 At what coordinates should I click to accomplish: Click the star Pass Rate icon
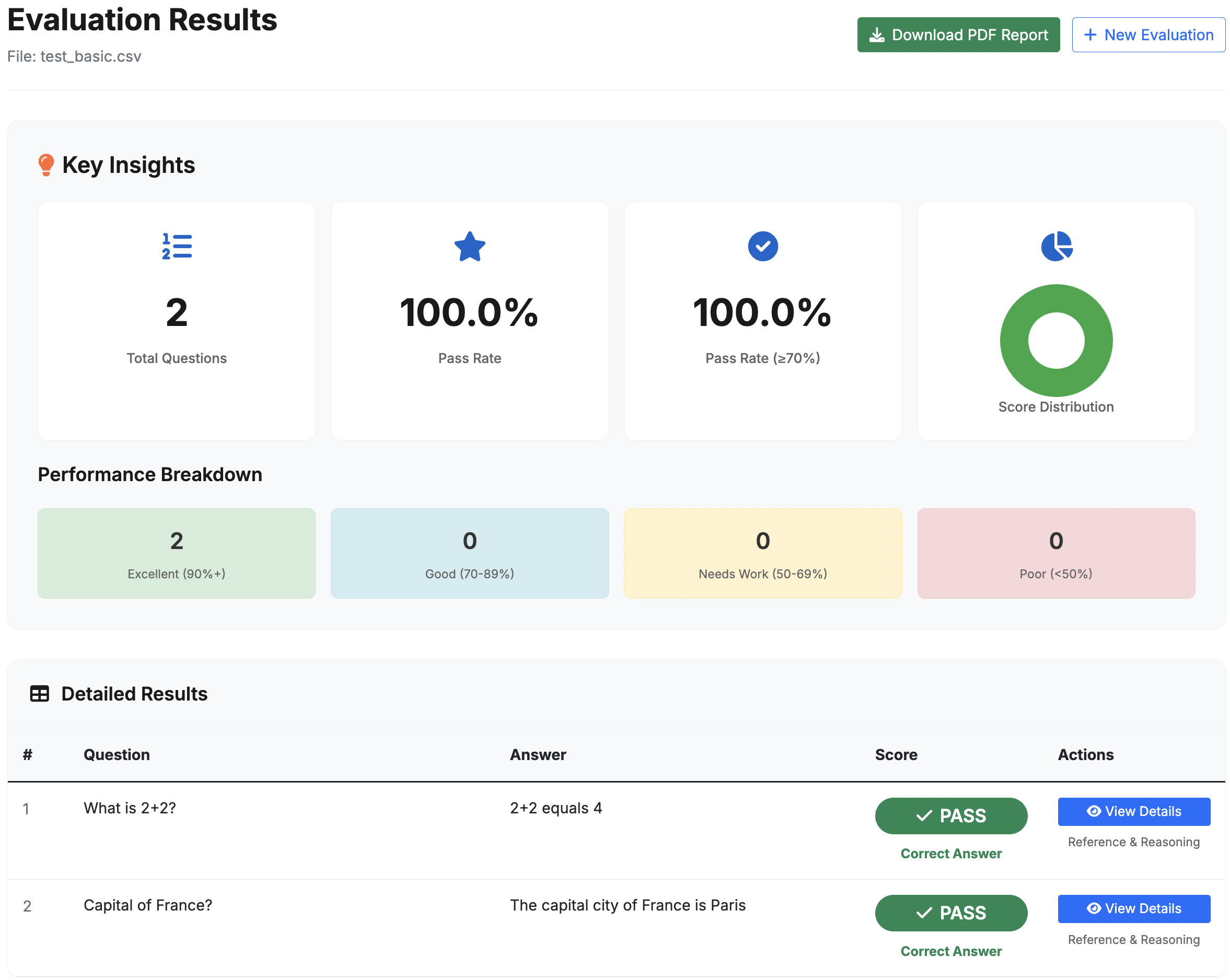coord(470,247)
